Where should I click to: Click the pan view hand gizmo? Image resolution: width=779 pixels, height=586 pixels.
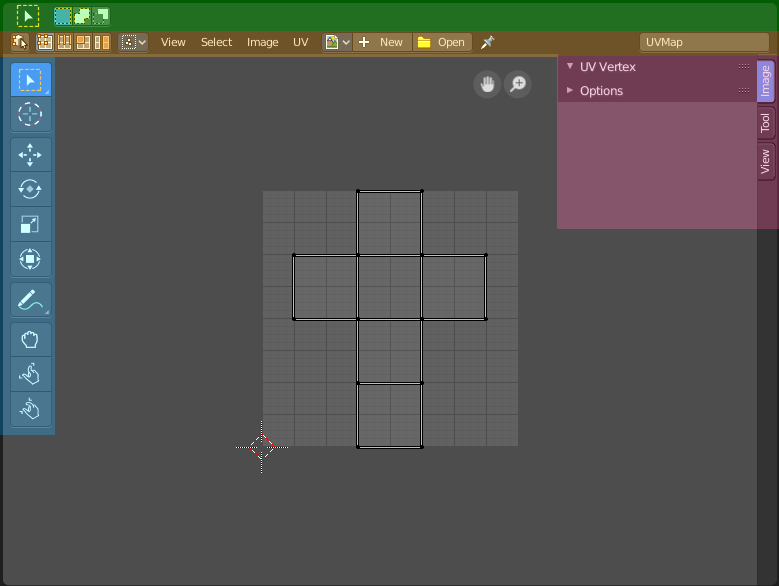487,84
